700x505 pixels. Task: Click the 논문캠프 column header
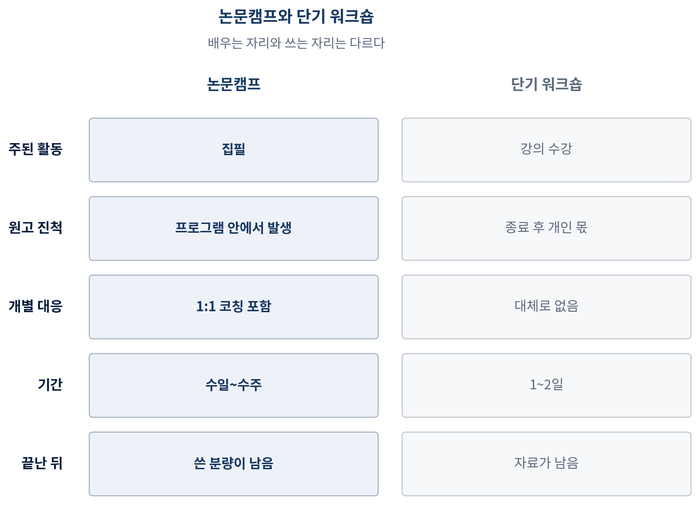[x=233, y=84]
